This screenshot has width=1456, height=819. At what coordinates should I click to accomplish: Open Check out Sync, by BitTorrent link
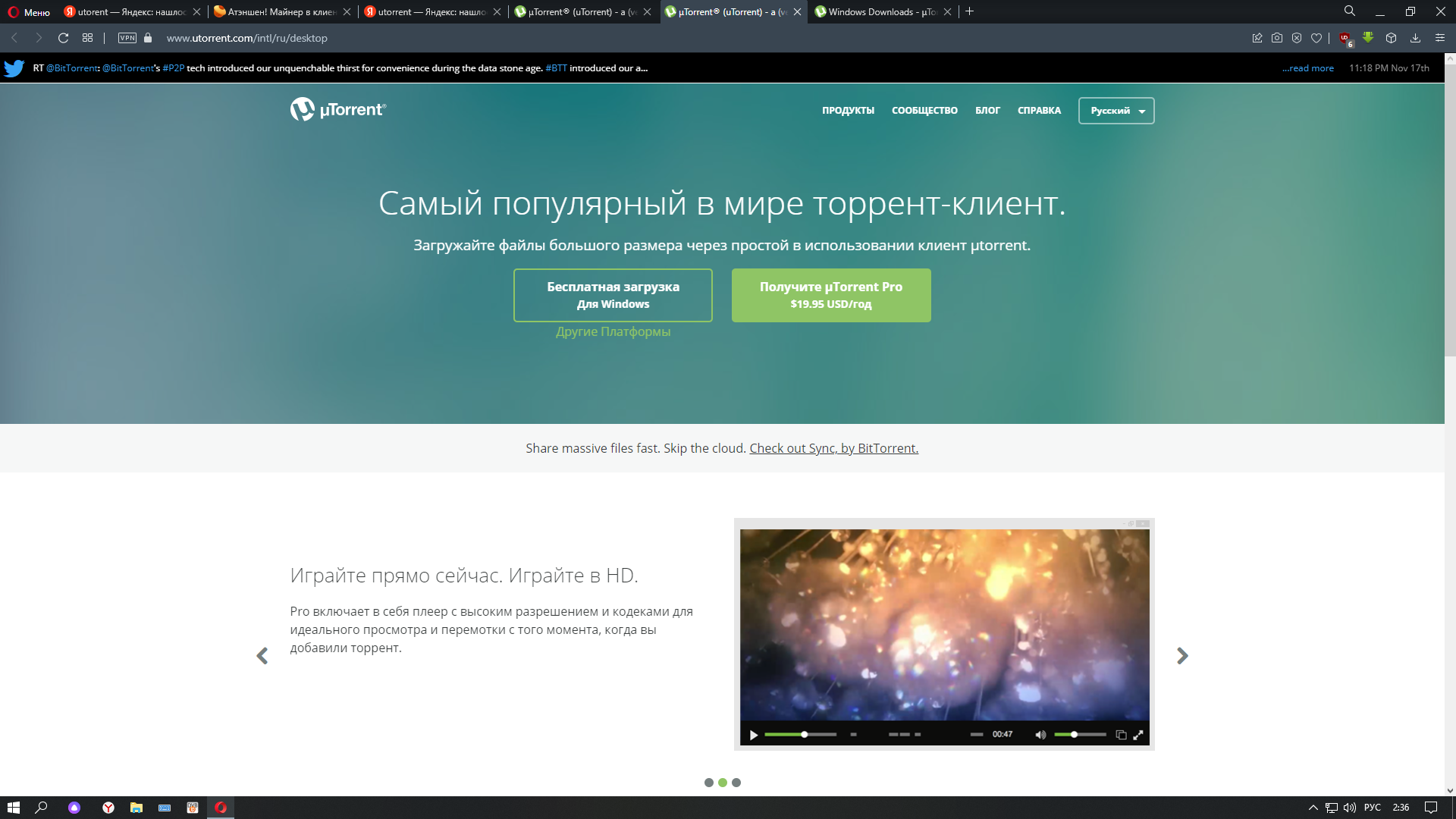(x=833, y=448)
